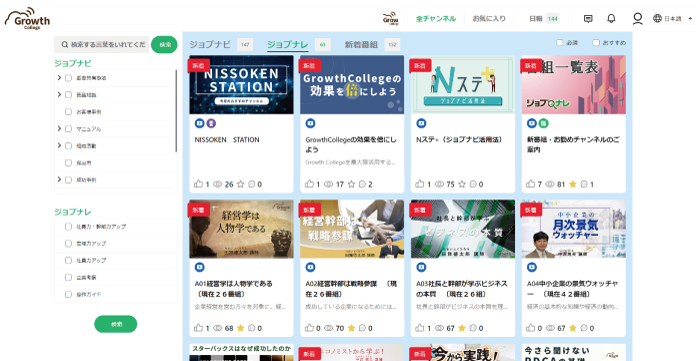Viewport: 700px width, 361px height.
Task: Check the おすすめ filter checkbox
Action: pos(596,42)
